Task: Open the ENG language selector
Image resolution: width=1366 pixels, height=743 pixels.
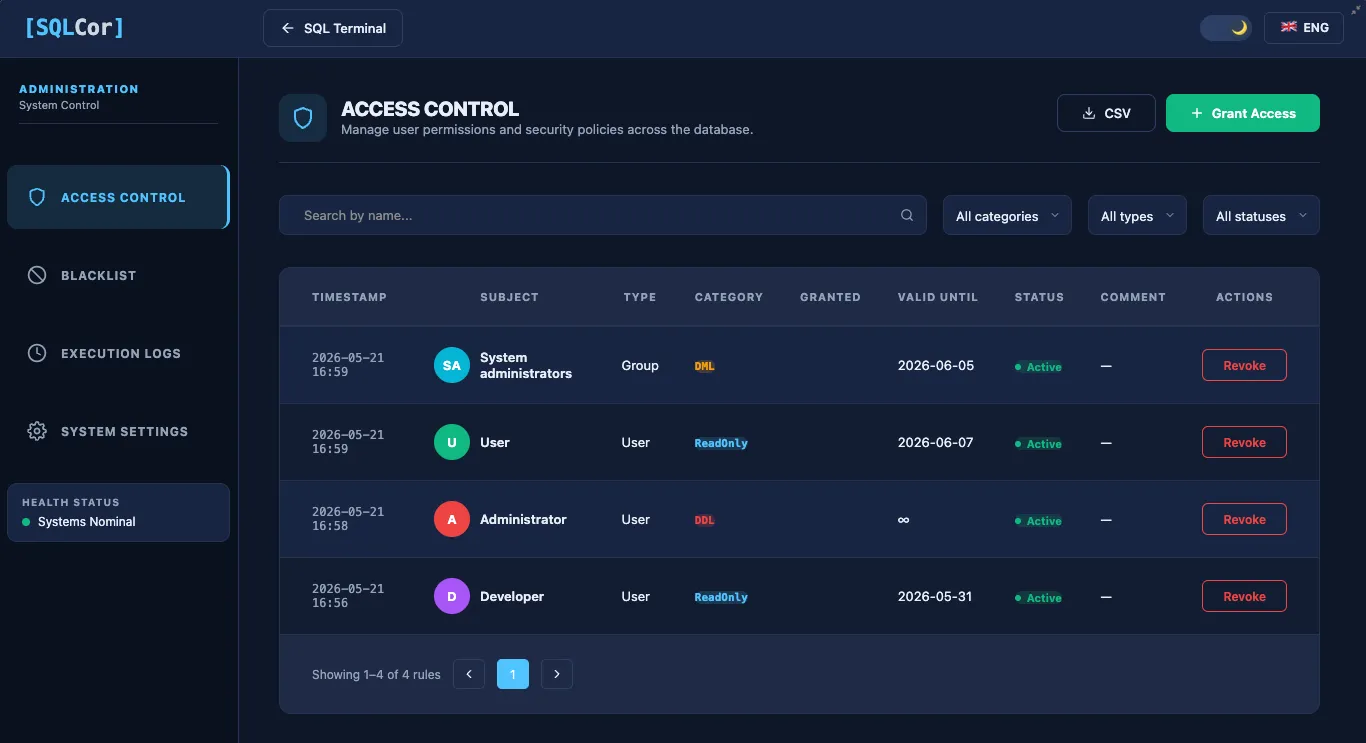Action: 1304,28
